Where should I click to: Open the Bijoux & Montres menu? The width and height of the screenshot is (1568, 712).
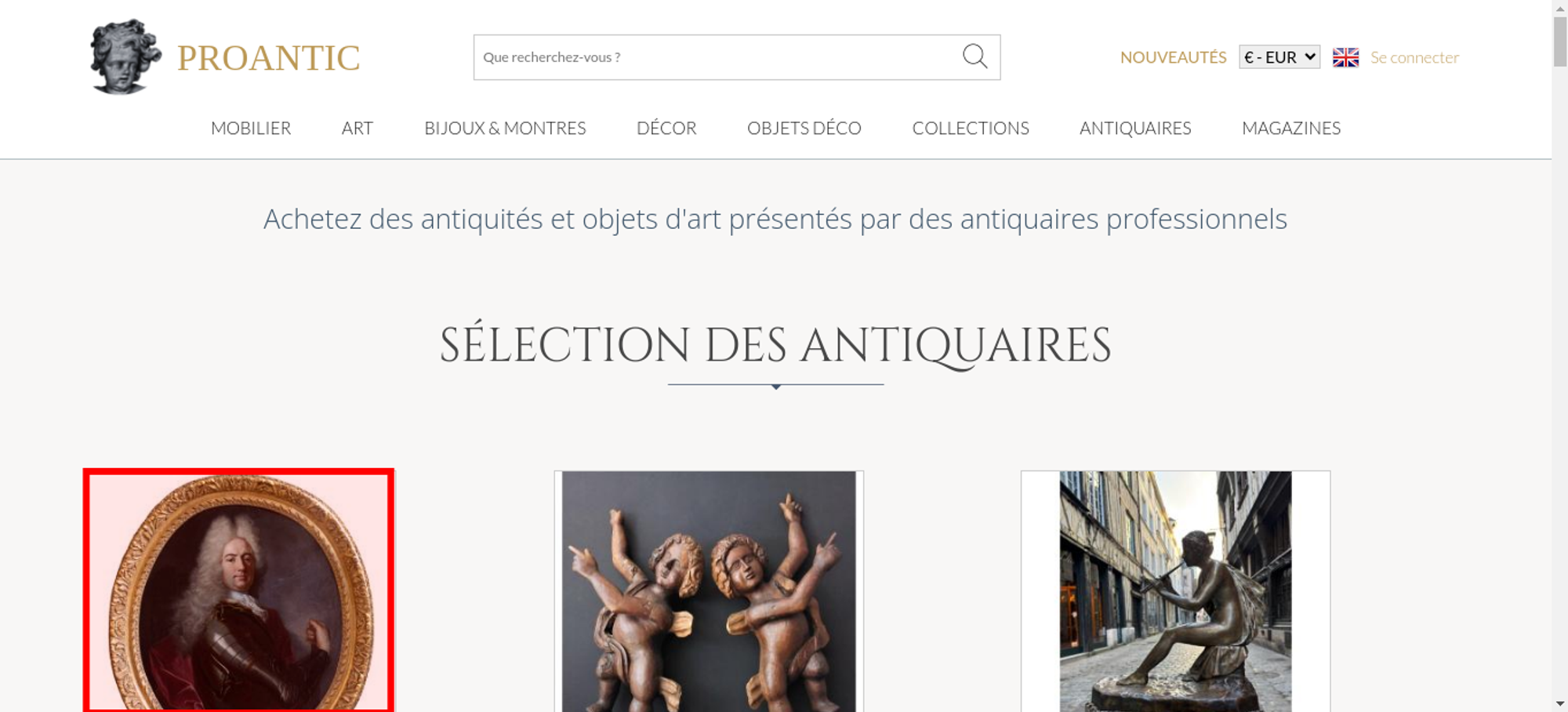point(505,128)
